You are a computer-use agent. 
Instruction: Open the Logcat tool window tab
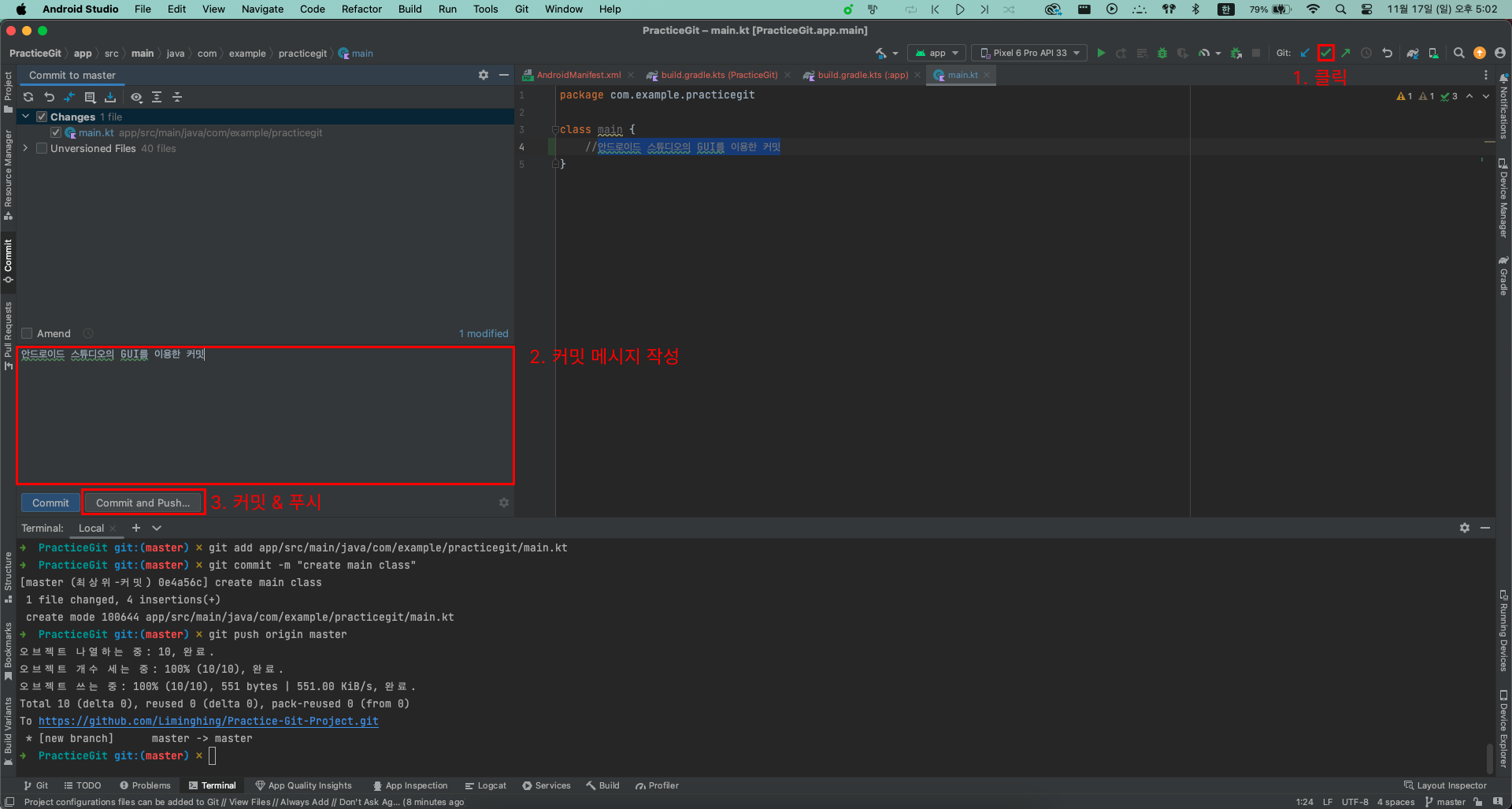(486, 785)
